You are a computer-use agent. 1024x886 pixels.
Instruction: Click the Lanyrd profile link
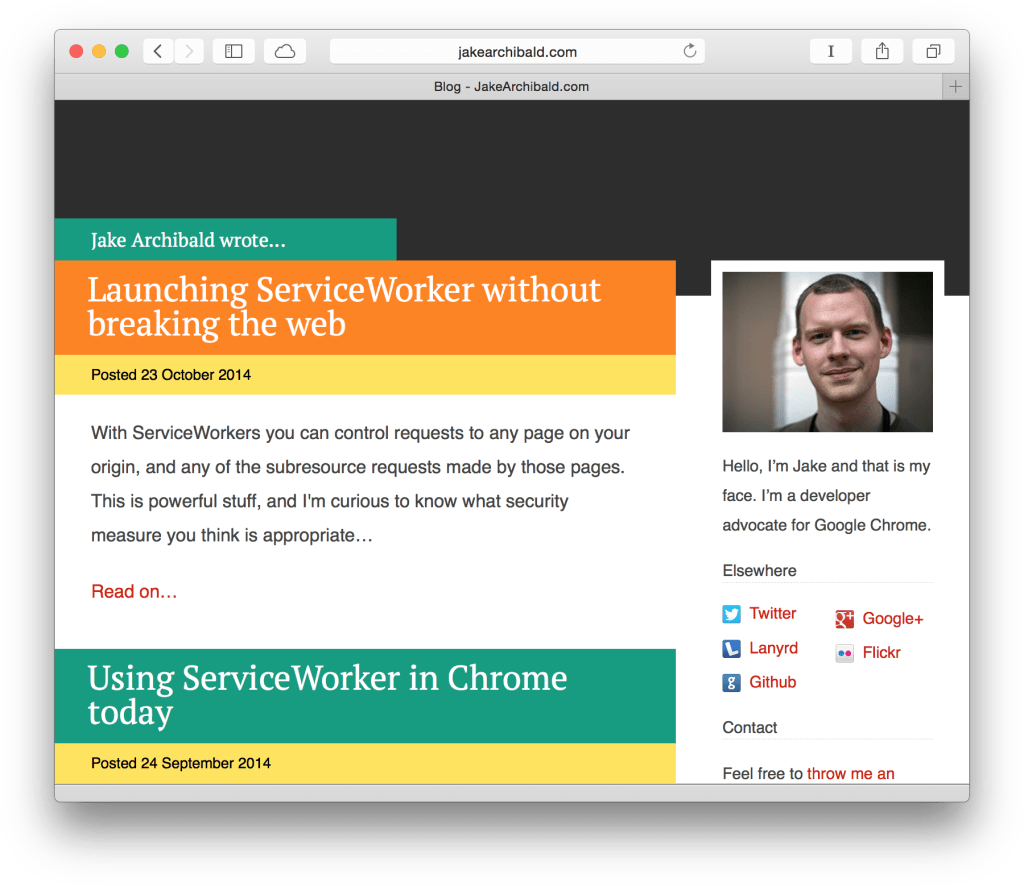773,648
